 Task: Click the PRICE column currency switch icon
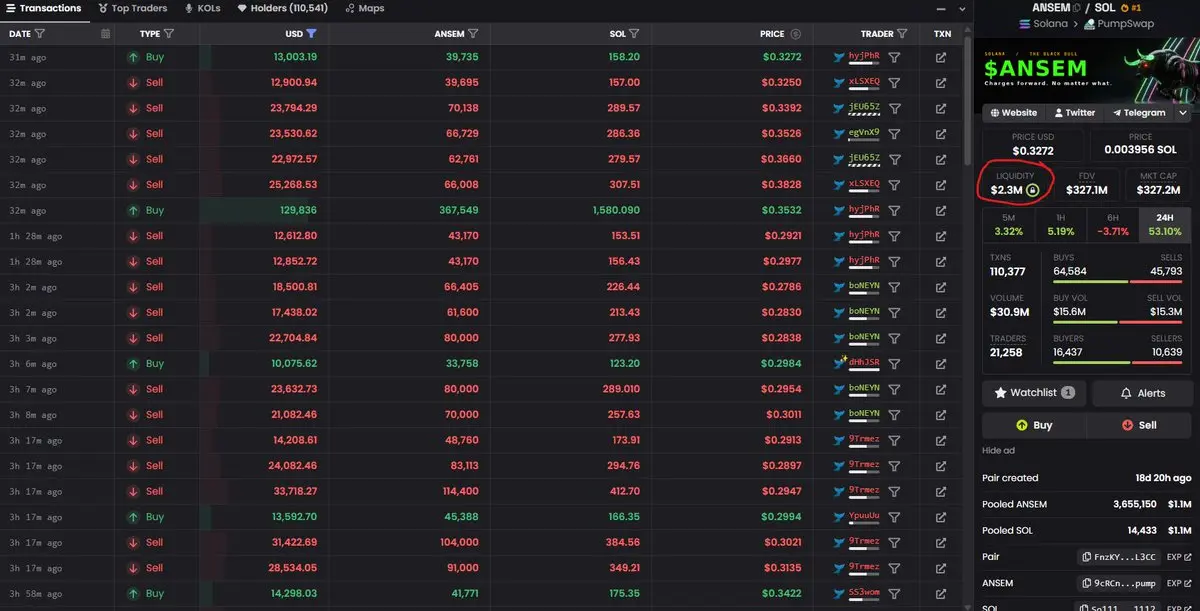tap(796, 34)
